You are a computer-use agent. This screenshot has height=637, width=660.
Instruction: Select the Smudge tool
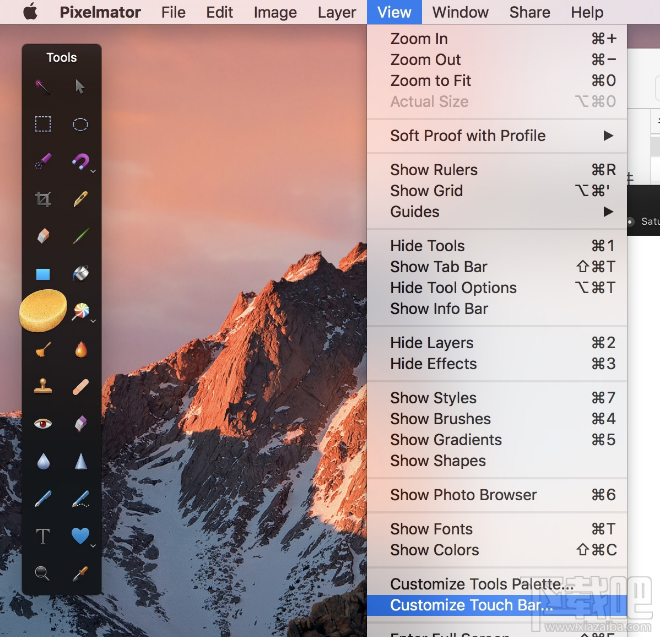[x=43, y=349]
